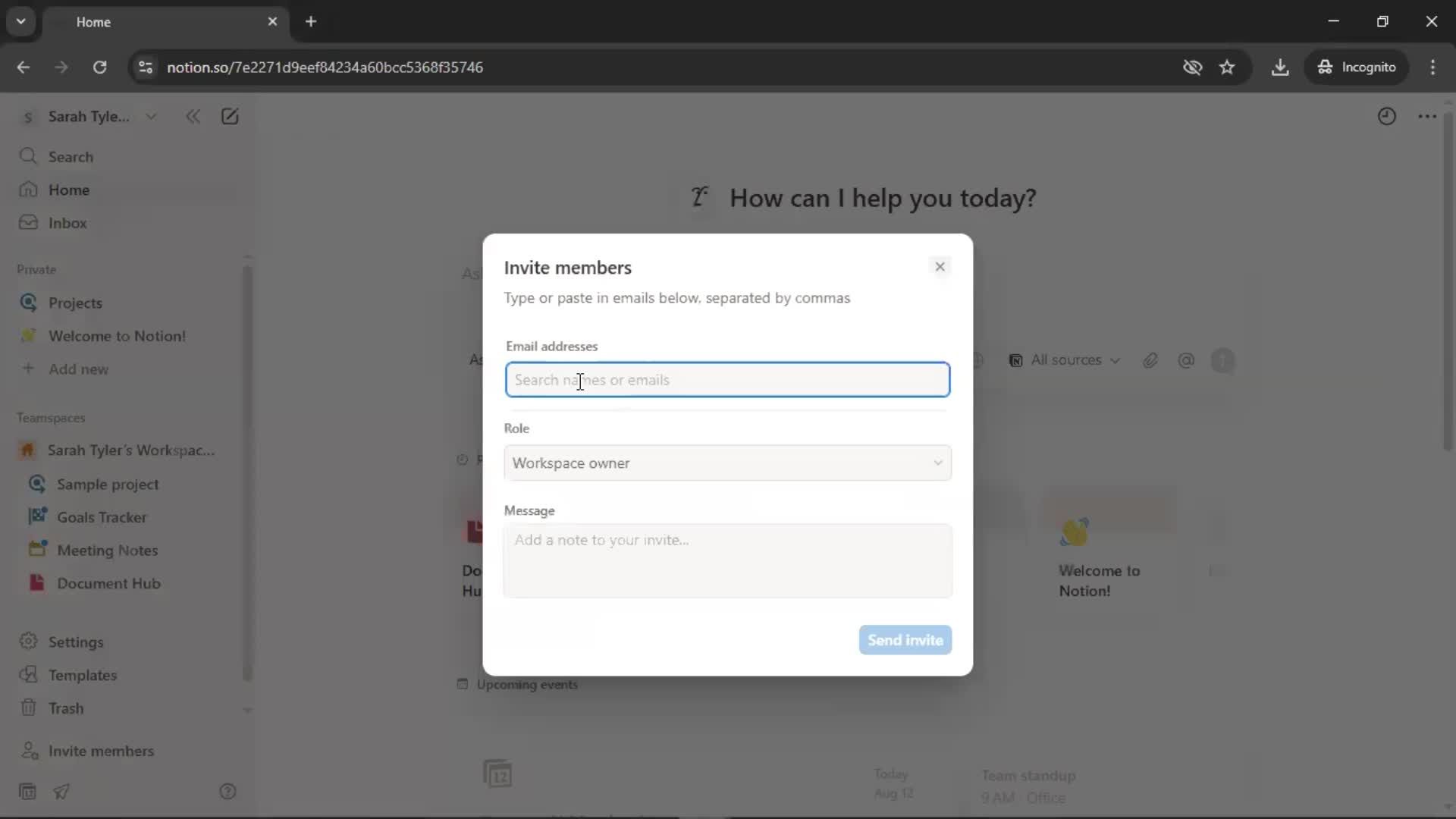
Task: Open the Sarah Tyler workspace switcher
Action: (x=89, y=116)
